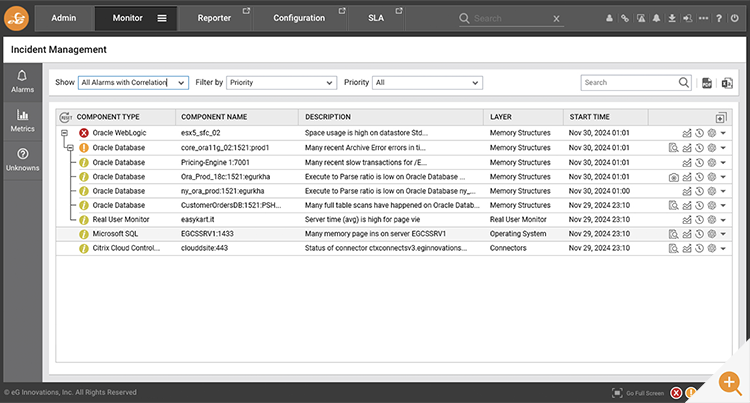
Task: Click 'Space usage is high on datastore' description
Action: coord(366,133)
